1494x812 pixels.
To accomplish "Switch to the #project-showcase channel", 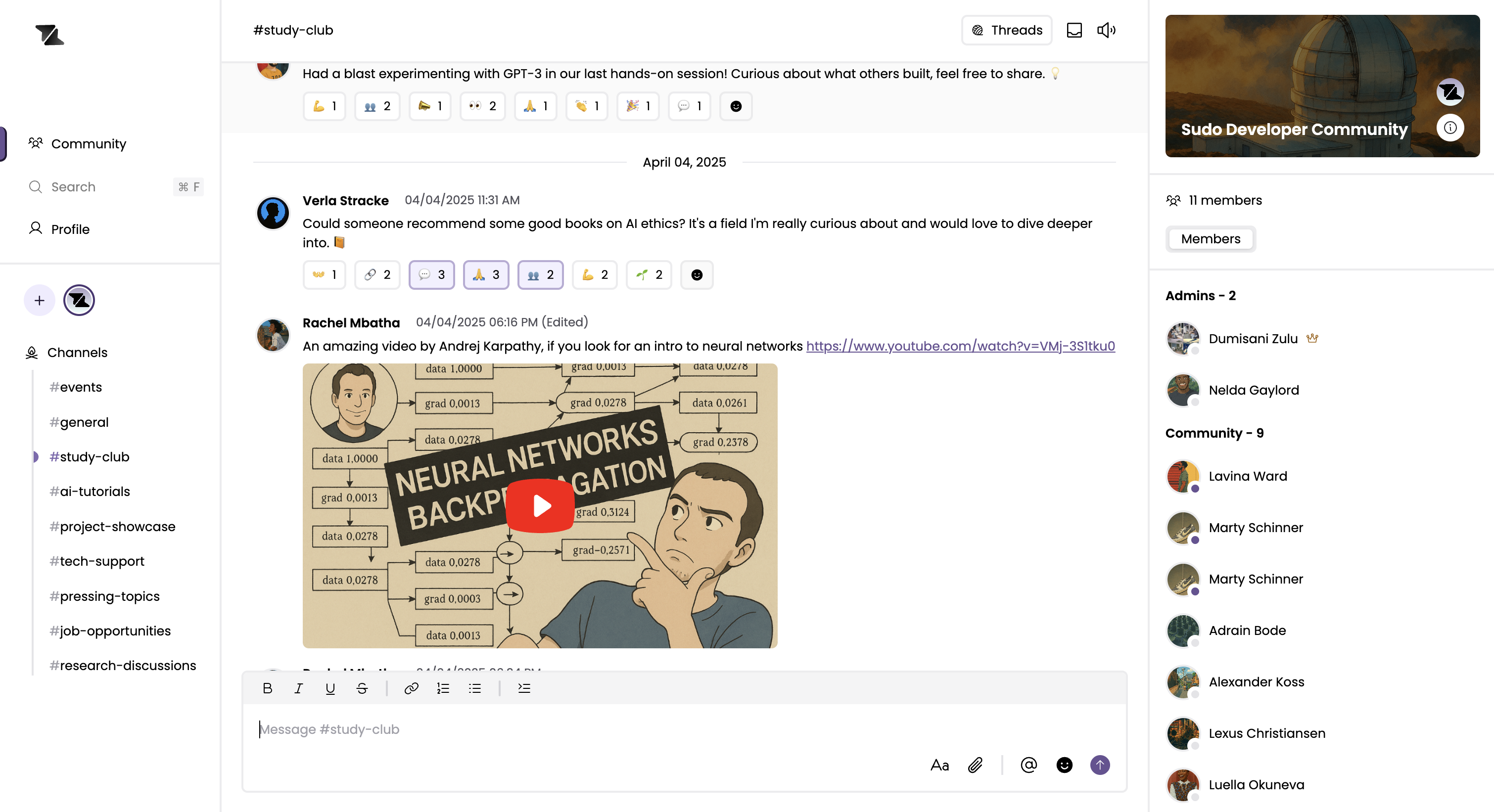I will pyautogui.click(x=112, y=526).
